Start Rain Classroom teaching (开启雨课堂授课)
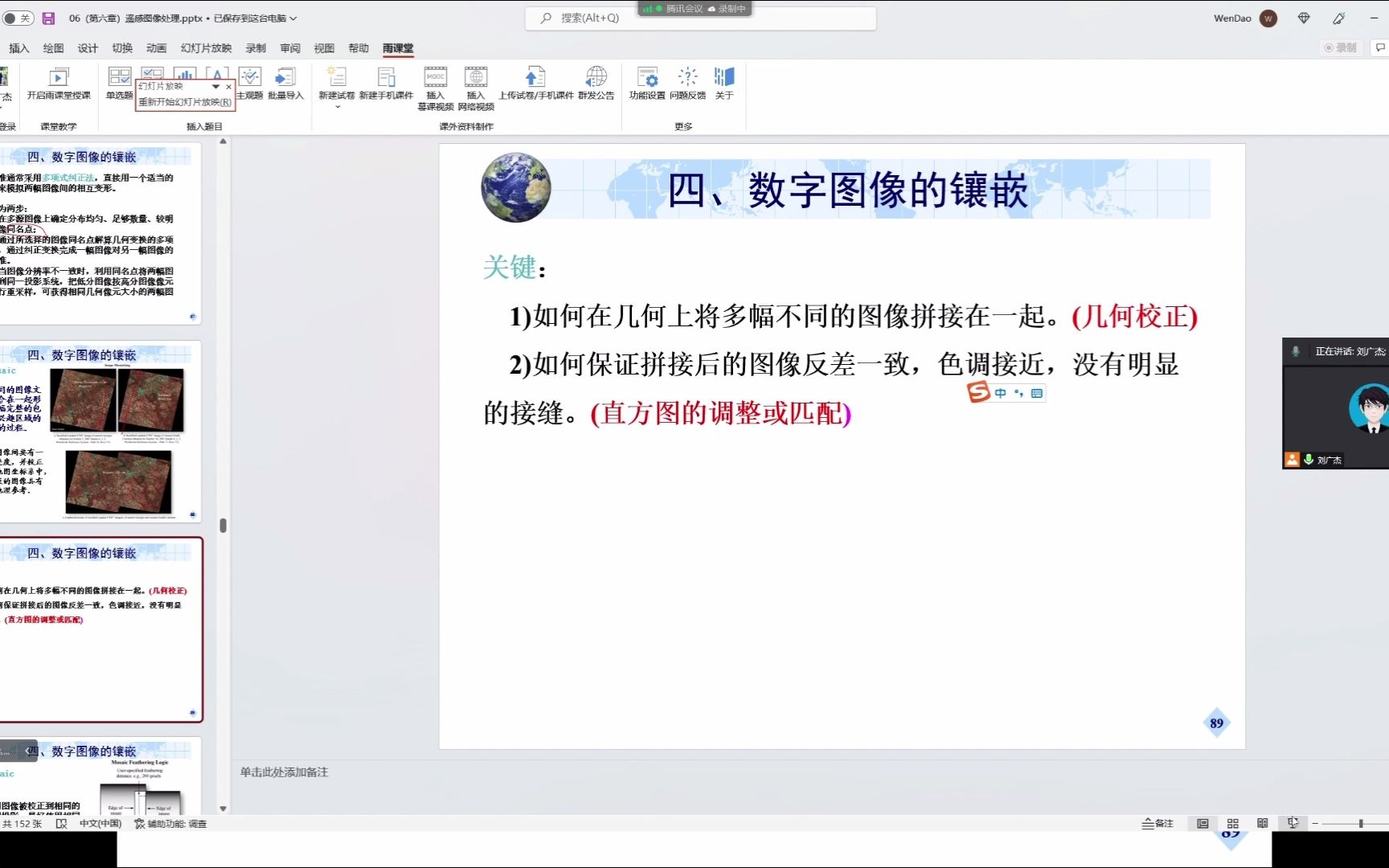1389x868 pixels. click(59, 84)
